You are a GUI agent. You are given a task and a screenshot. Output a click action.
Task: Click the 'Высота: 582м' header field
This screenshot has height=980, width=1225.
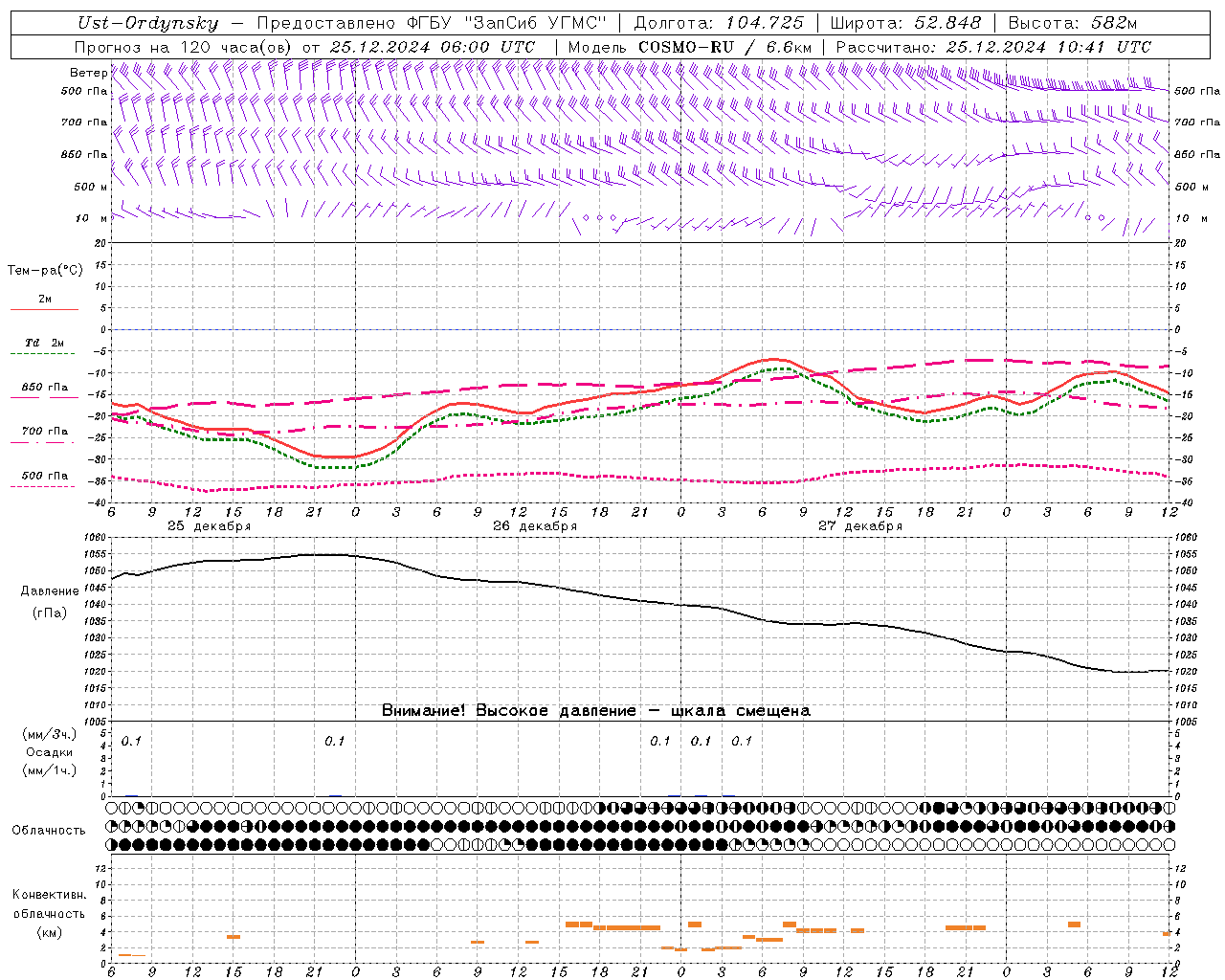(x=1073, y=23)
